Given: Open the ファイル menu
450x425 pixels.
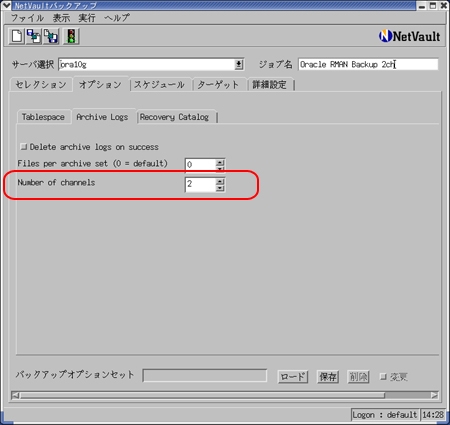Looking at the screenshot, I should 27,18.
